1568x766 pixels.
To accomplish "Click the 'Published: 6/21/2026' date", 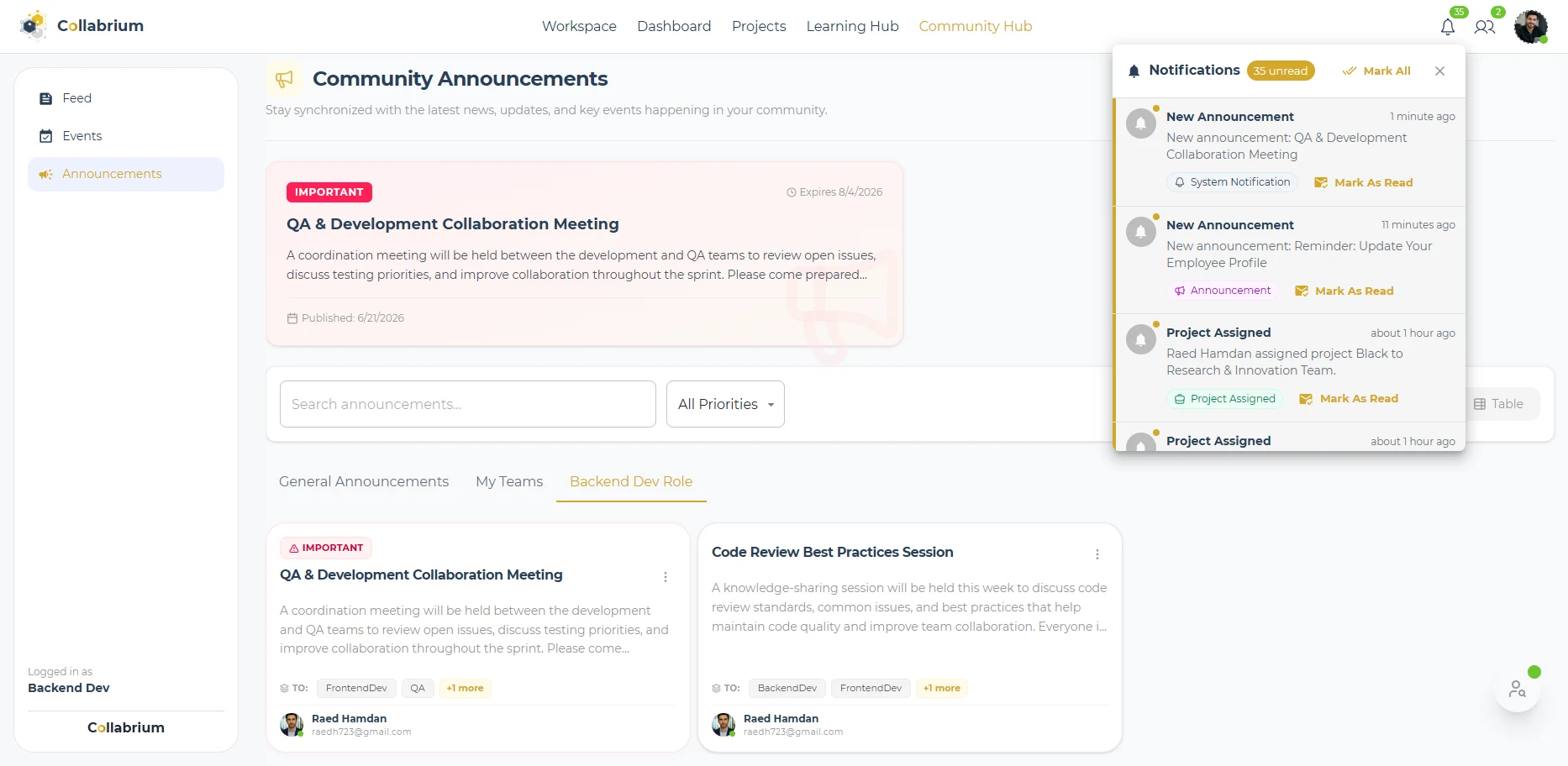I will point(345,318).
